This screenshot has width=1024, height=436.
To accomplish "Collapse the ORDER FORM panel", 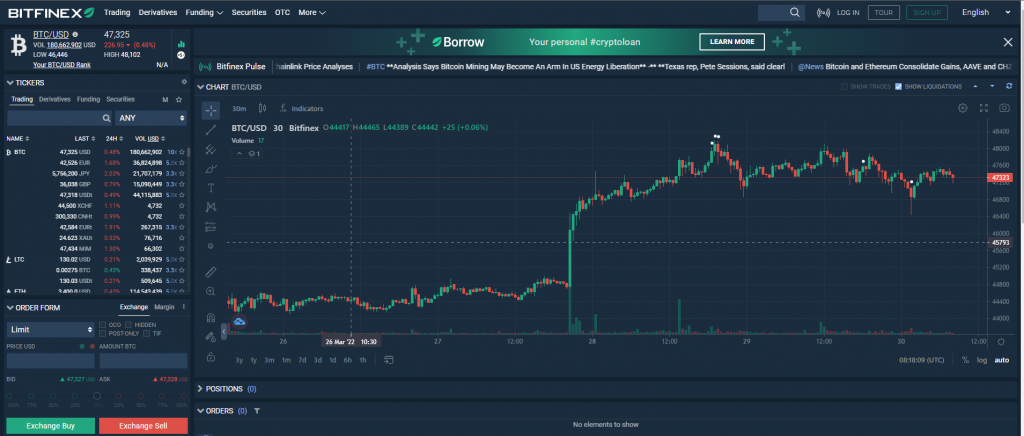I will [x=10, y=307].
